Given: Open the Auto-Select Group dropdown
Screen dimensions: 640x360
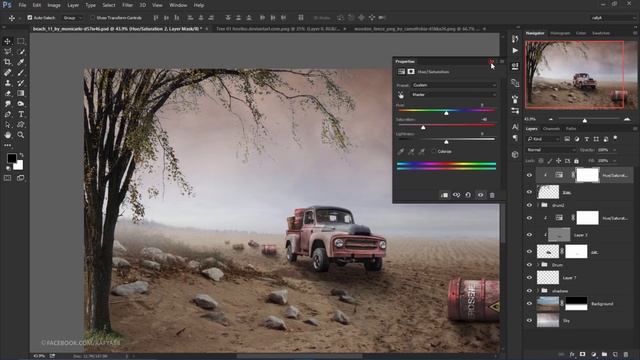Looking at the screenshot, I should tap(73, 18).
